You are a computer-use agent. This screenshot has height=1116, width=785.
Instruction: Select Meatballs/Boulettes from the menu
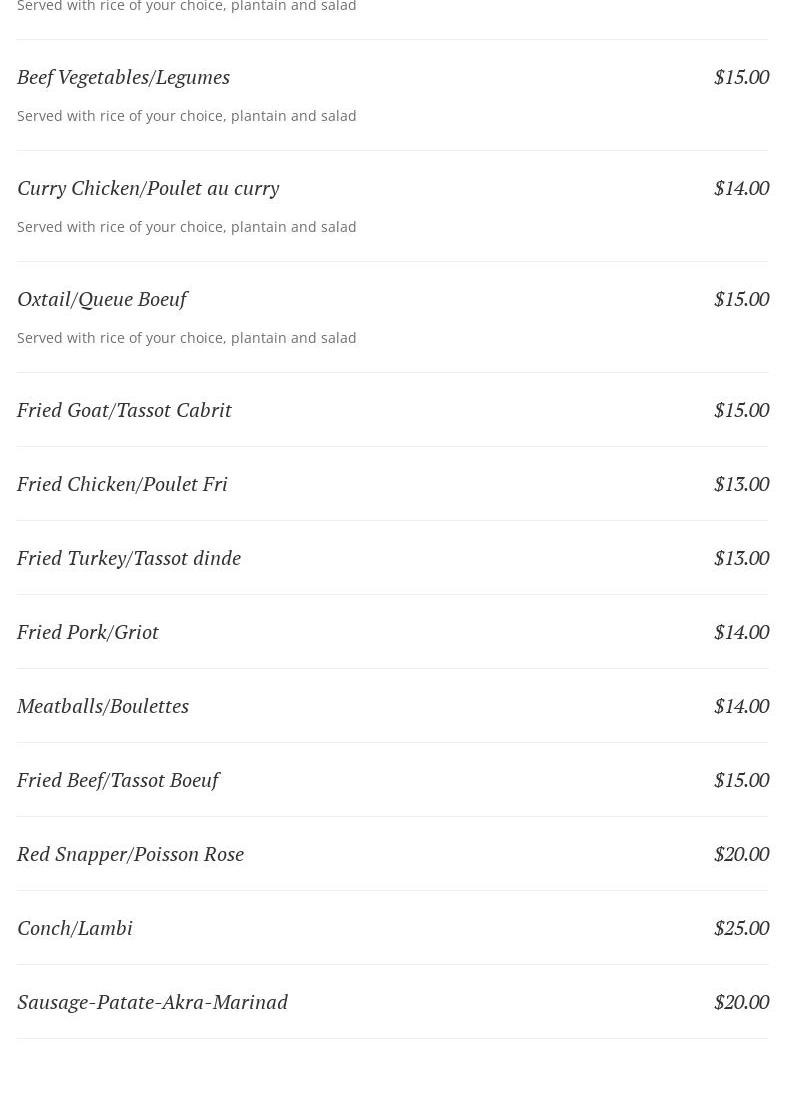point(103,706)
